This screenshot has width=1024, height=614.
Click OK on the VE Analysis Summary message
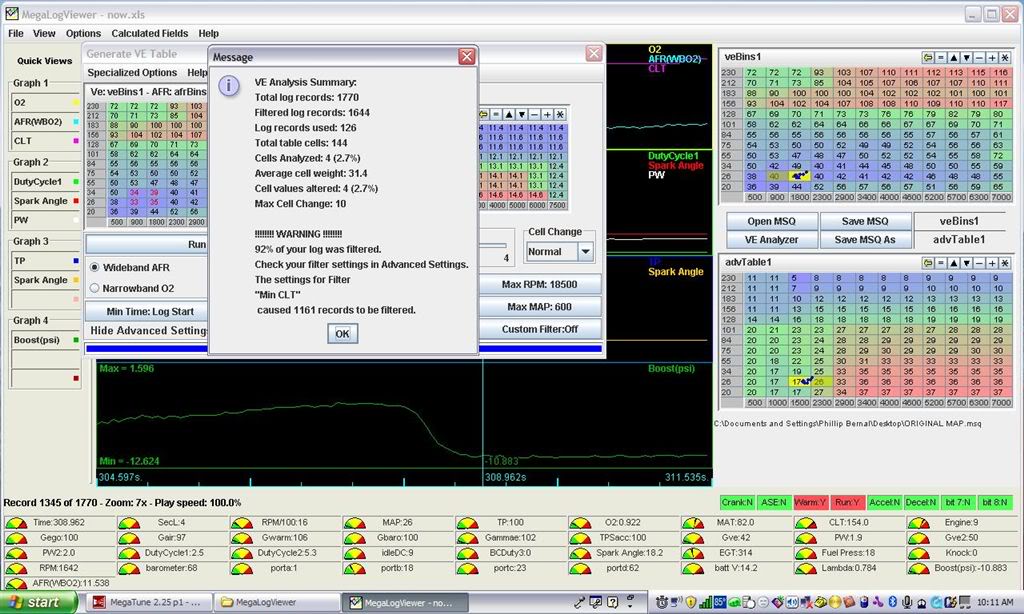[341, 334]
